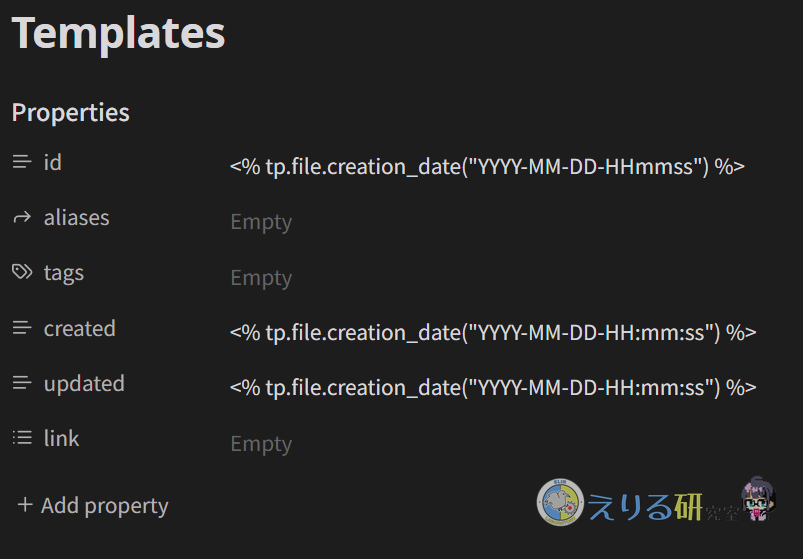Collapse the Properties section heading

coord(70,112)
